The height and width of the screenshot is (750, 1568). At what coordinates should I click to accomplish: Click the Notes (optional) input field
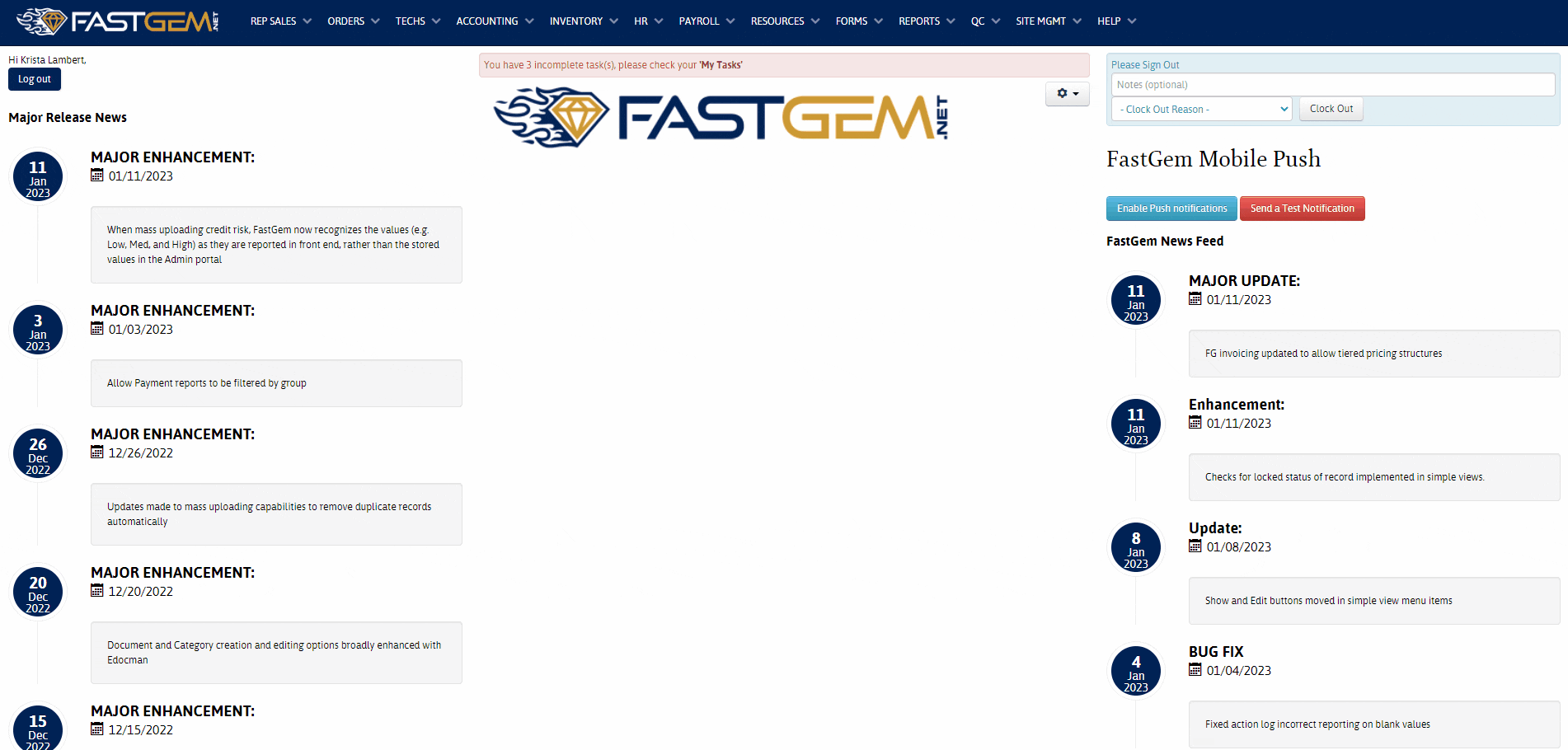(x=1333, y=85)
